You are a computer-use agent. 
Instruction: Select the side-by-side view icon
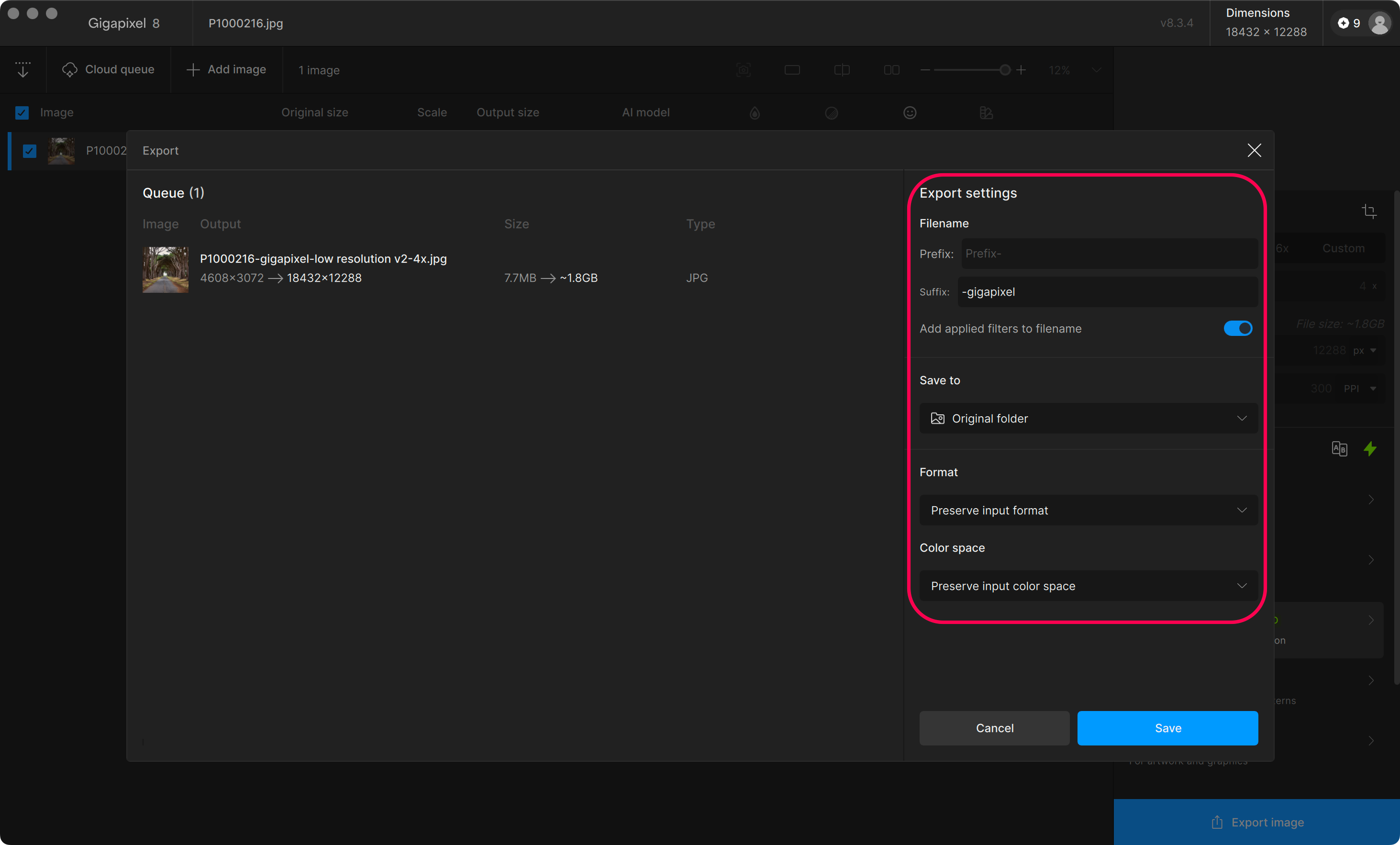pos(891,70)
